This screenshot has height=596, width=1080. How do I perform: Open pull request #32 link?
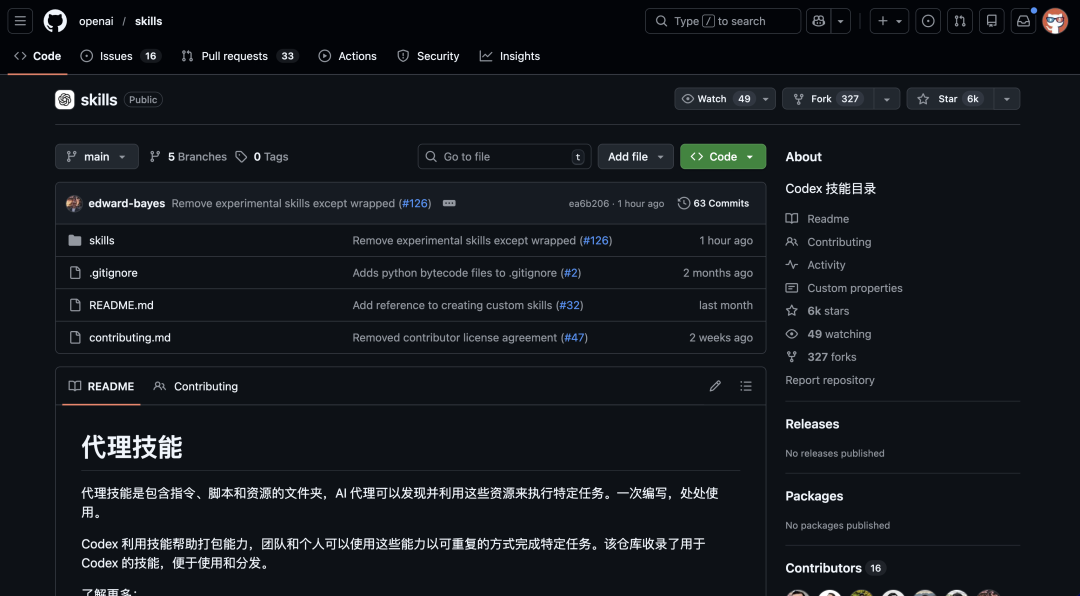click(x=570, y=305)
